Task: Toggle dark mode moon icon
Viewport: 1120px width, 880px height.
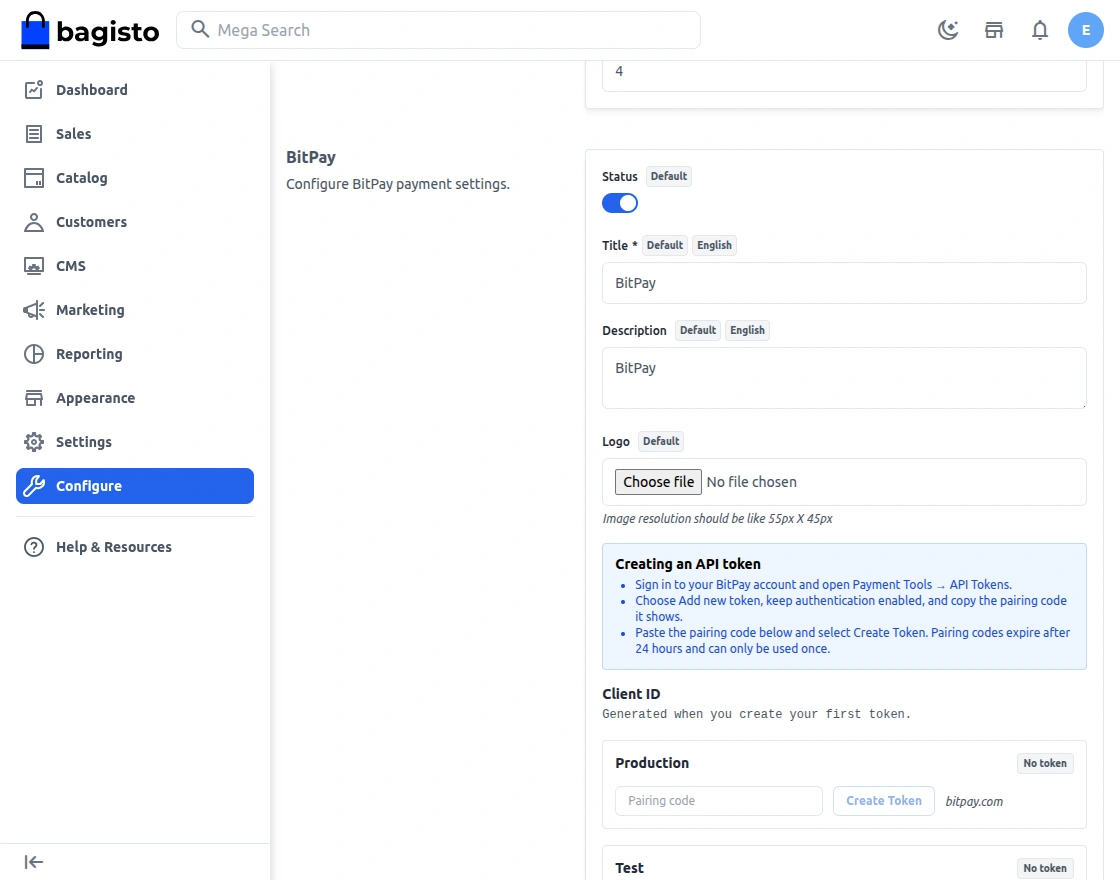Action: 948,30
